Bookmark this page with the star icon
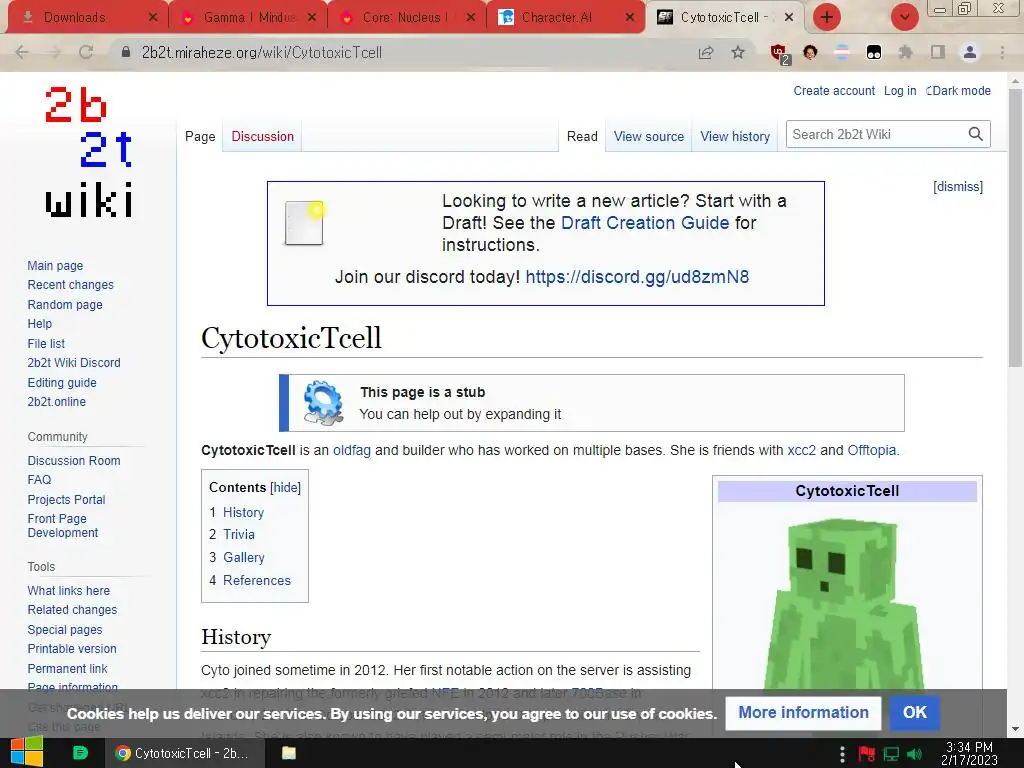The image size is (1024, 768). 738,52
